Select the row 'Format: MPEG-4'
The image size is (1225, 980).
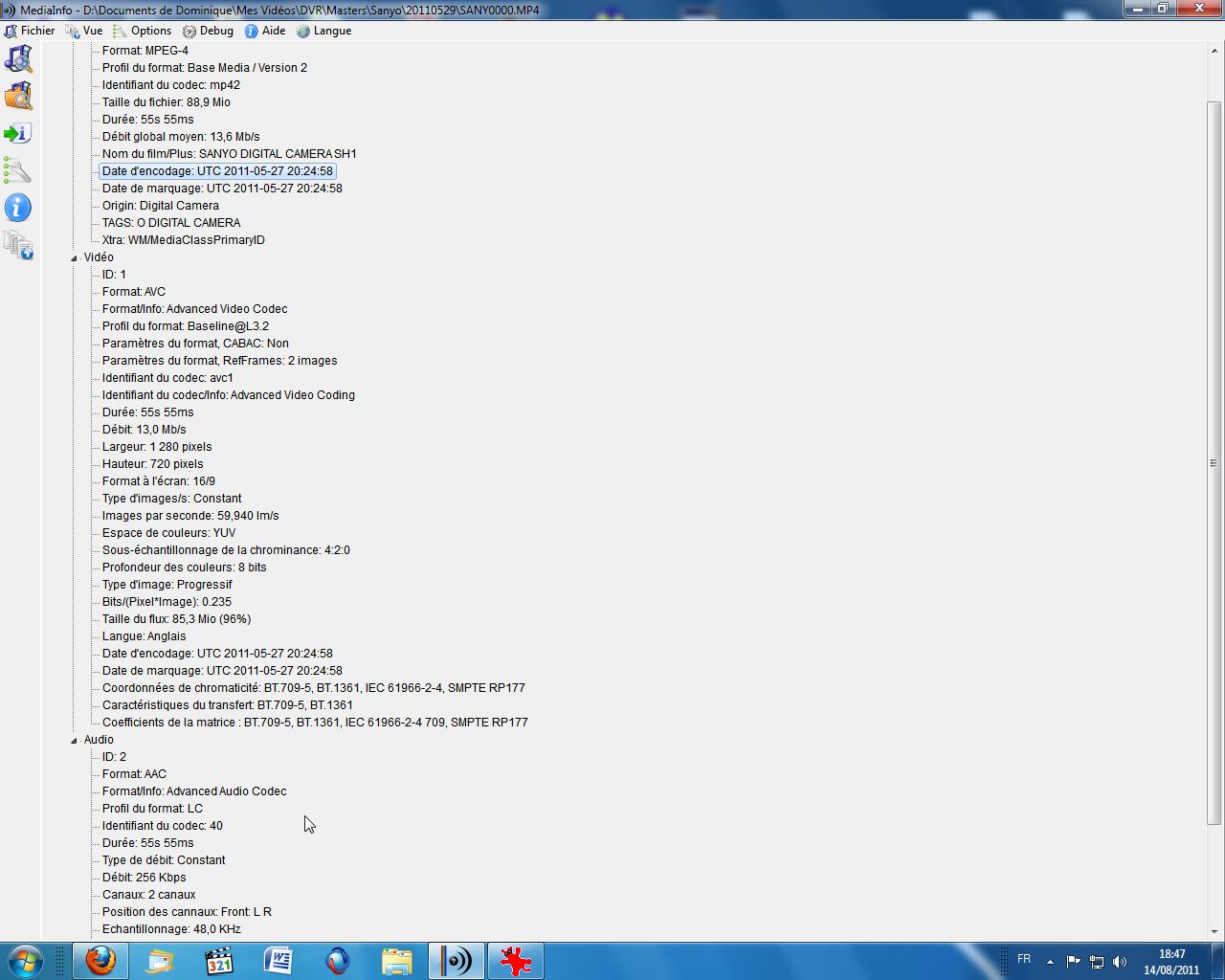(x=145, y=51)
